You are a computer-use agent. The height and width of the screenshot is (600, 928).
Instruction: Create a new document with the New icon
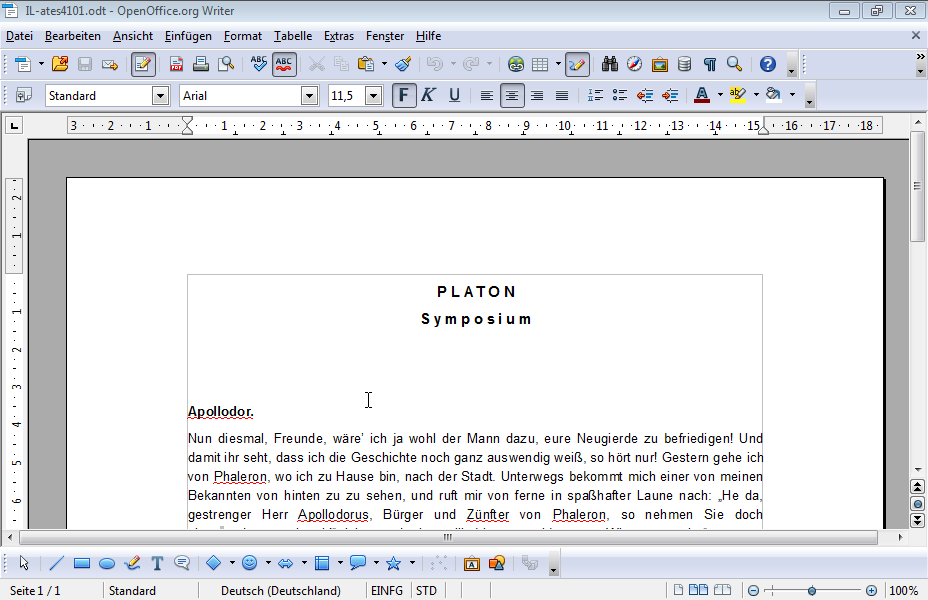click(x=22, y=64)
